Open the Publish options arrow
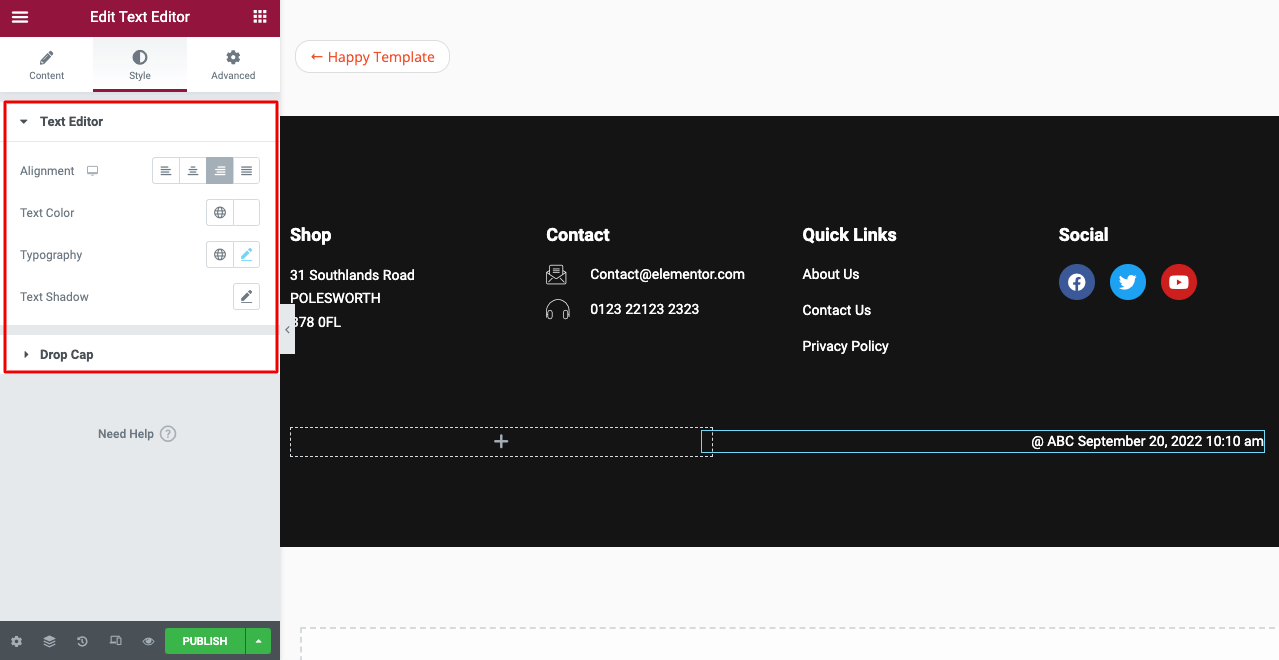This screenshot has height=660, width=1279. coord(258,640)
